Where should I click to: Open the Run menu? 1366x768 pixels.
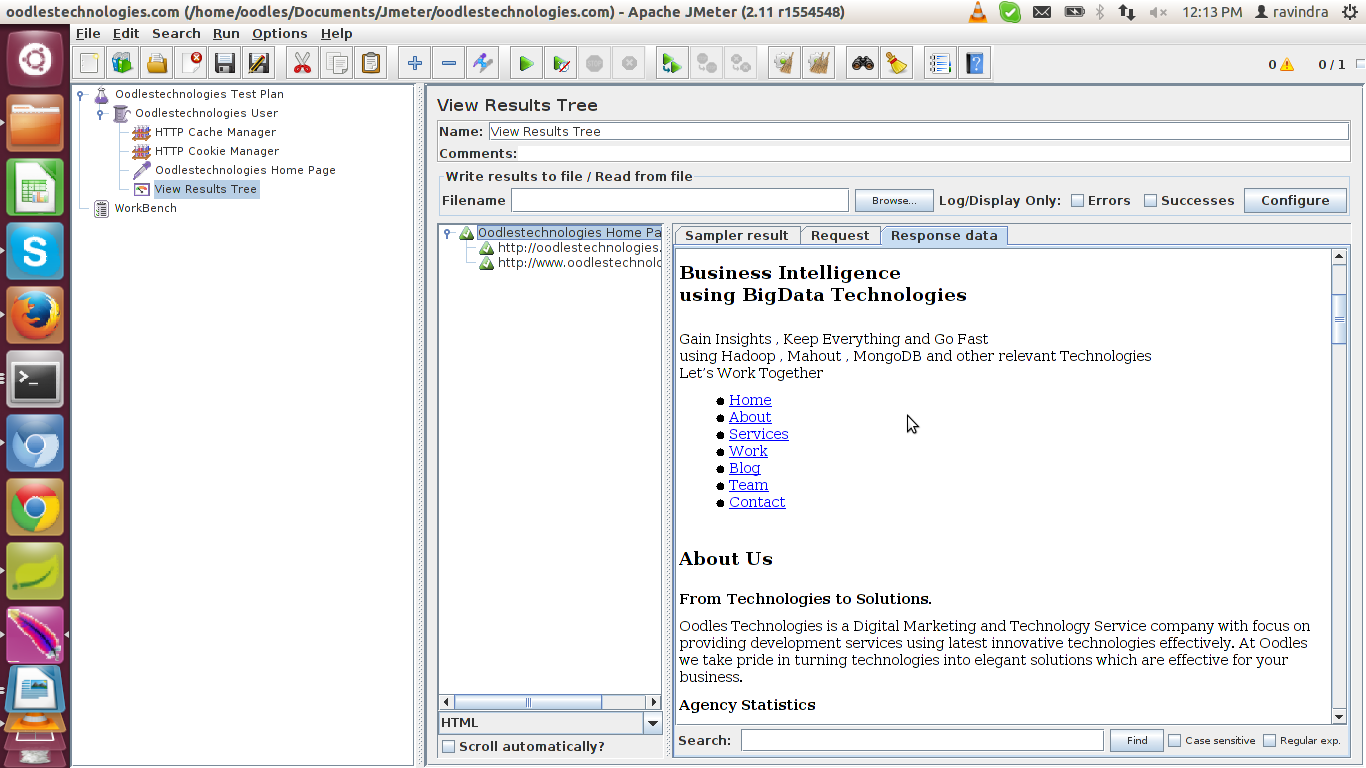click(226, 33)
